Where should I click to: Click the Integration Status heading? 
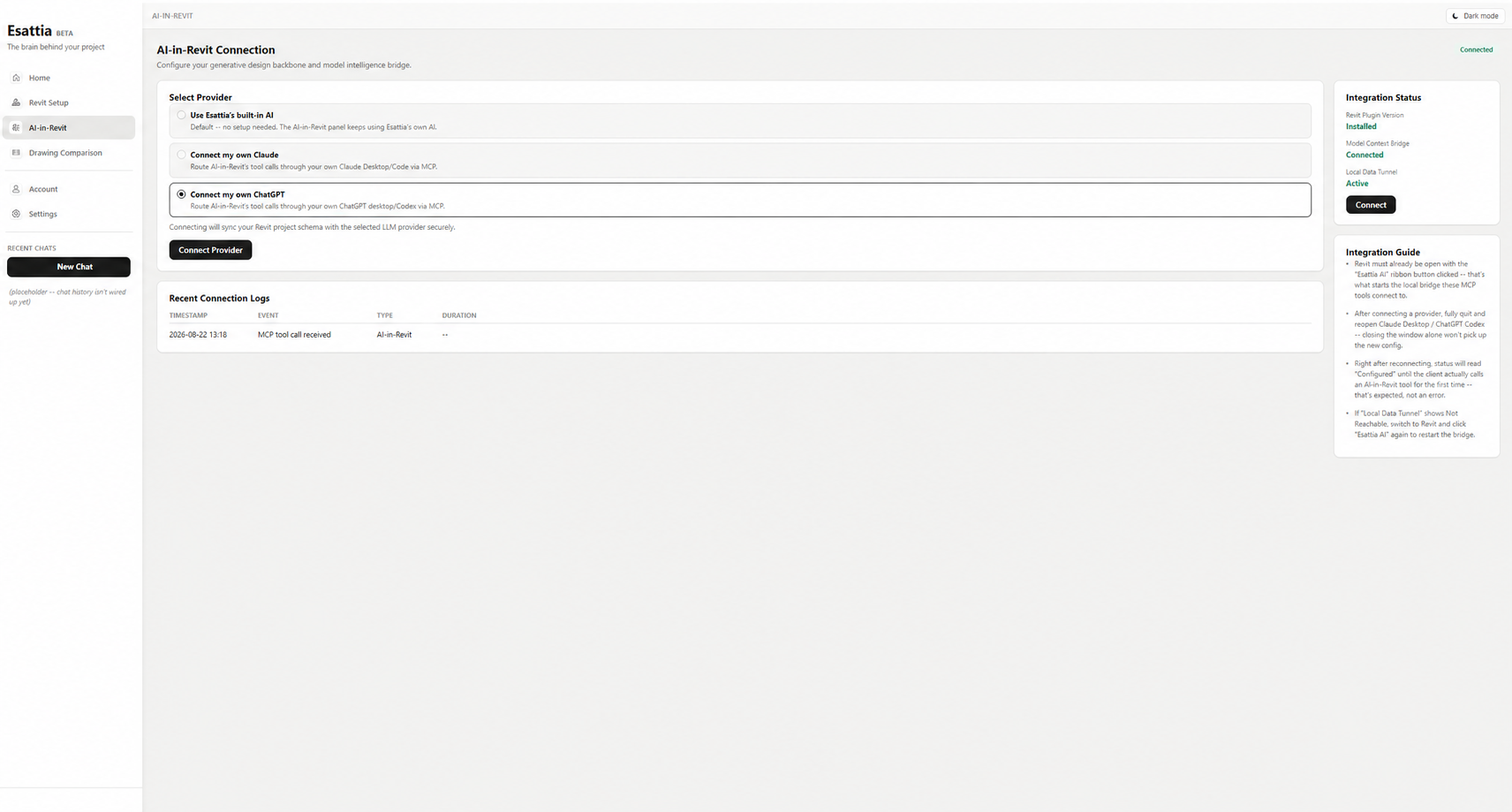[1383, 98]
